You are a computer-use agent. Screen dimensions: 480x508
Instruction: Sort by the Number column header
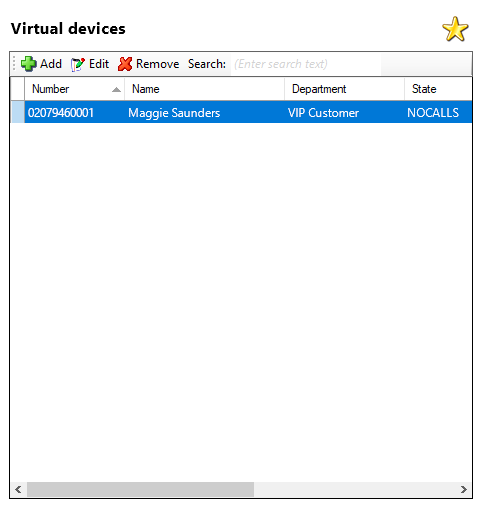[74, 89]
